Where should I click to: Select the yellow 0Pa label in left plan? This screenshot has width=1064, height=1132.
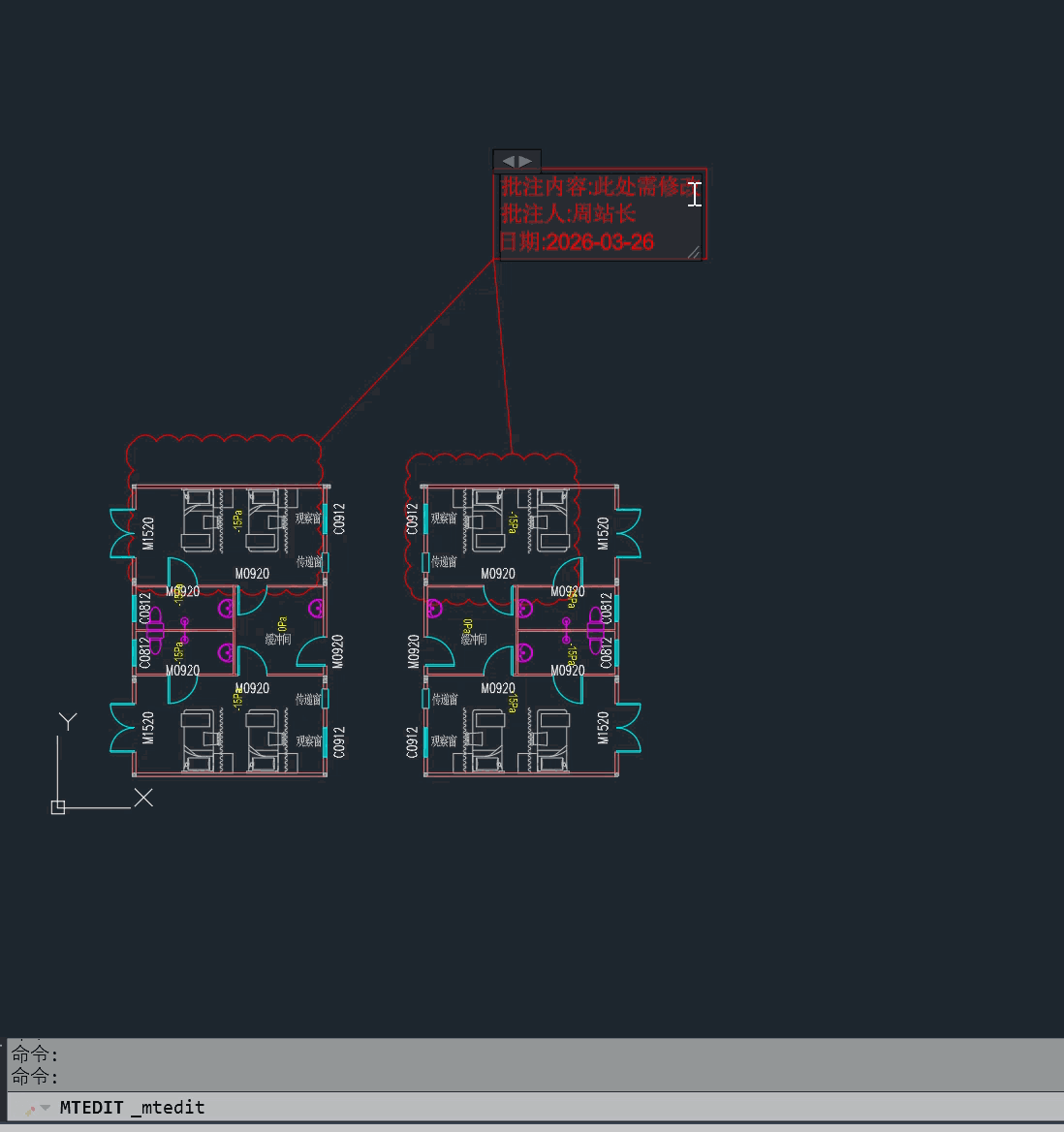tap(282, 624)
